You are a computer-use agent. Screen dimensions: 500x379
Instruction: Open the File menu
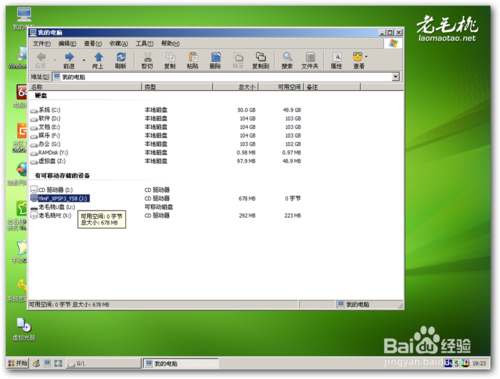(x=42, y=44)
